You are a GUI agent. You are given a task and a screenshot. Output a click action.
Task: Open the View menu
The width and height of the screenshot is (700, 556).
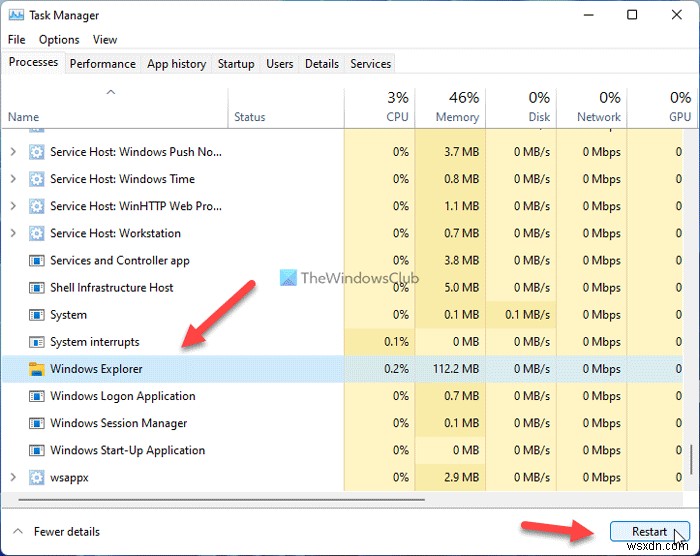coord(105,40)
